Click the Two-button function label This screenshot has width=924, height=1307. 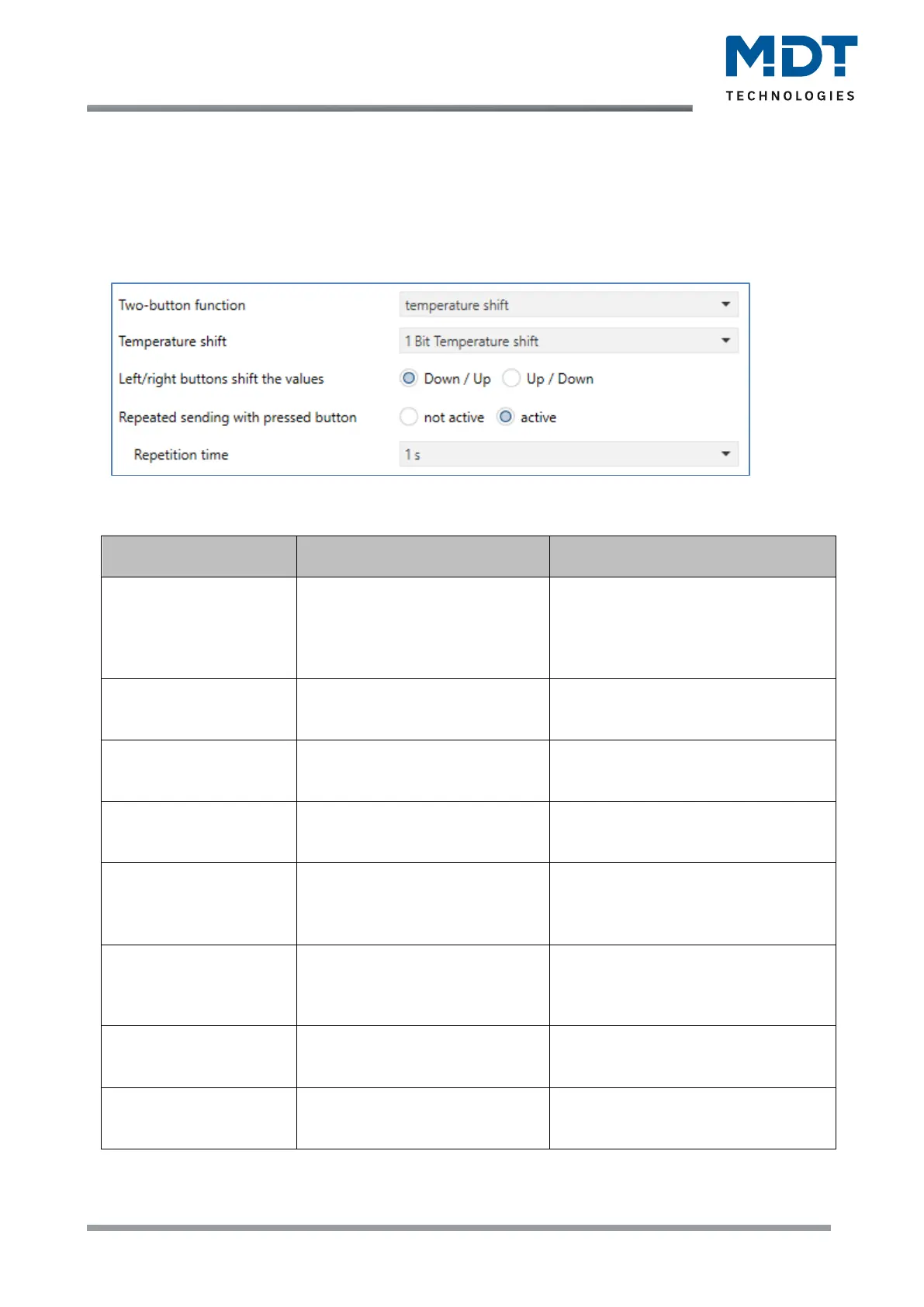[x=182, y=305]
